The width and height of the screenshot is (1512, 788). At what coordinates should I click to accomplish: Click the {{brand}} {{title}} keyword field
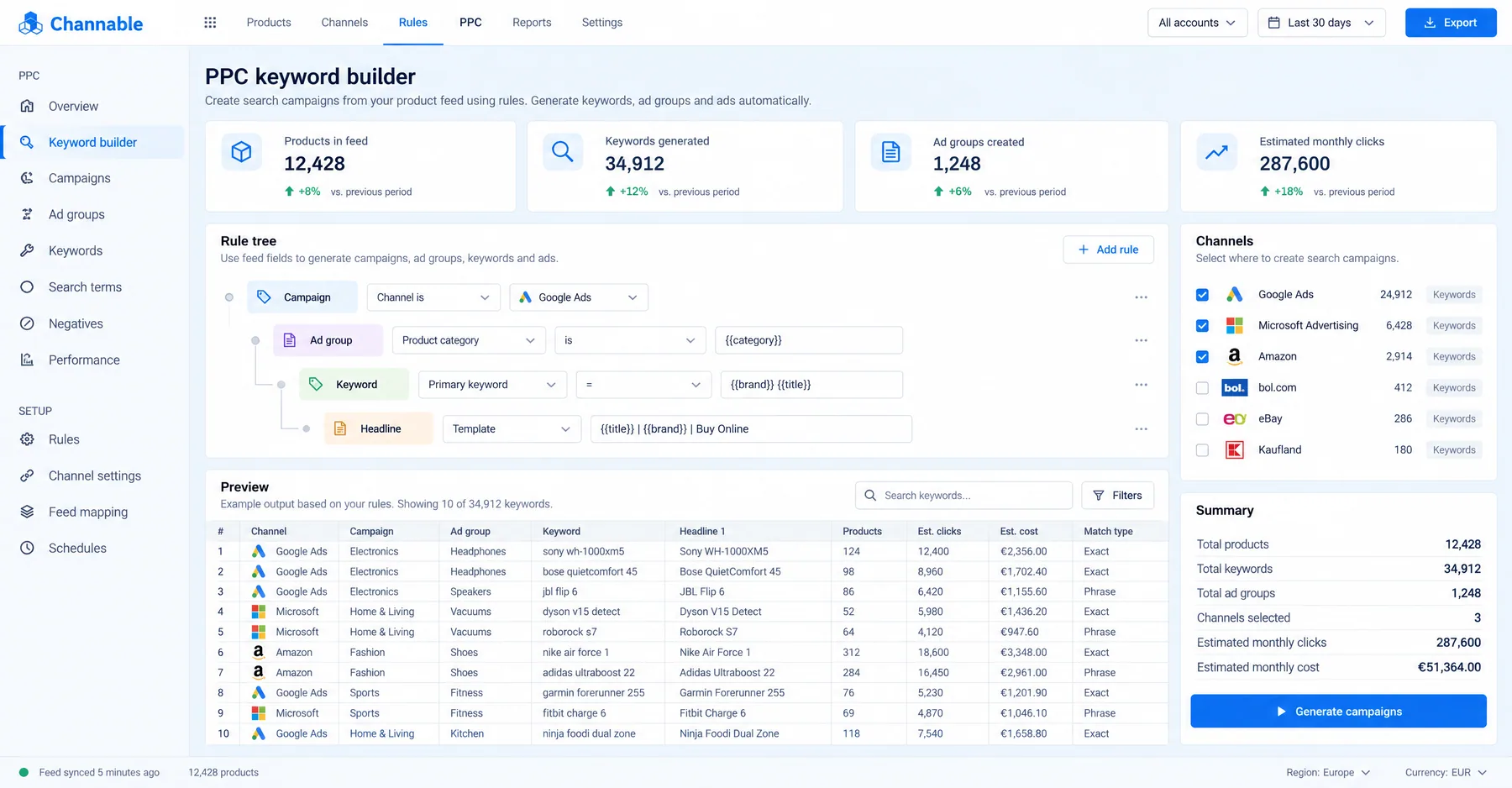pos(811,385)
